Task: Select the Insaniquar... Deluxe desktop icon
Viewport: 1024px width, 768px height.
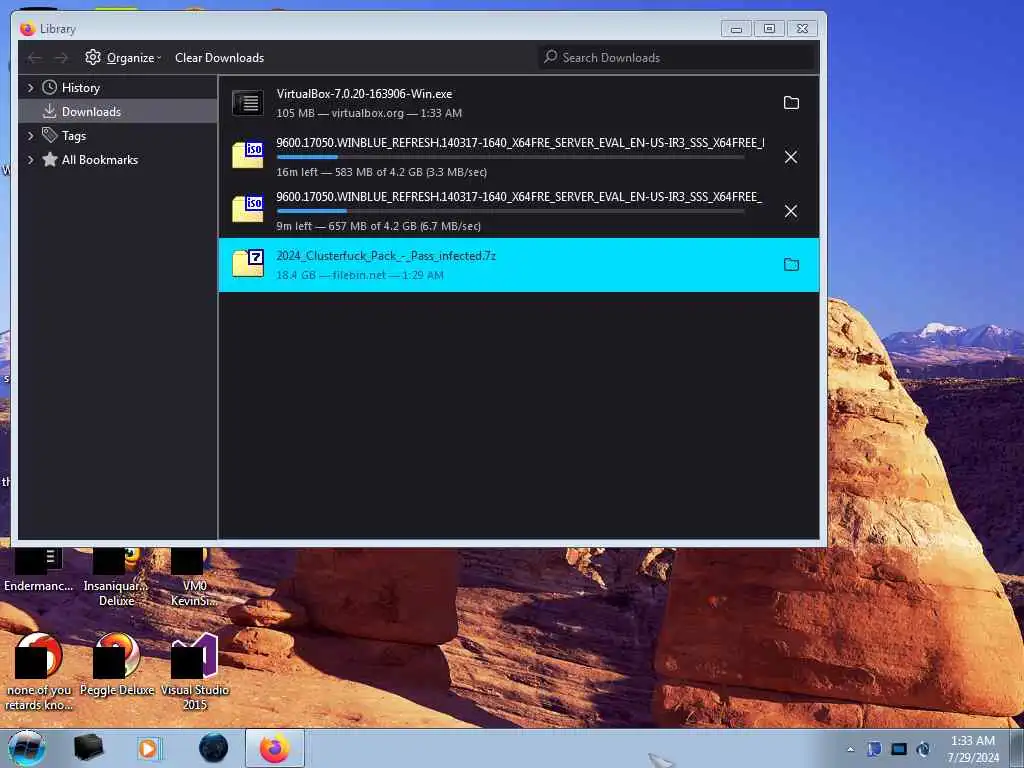Action: coord(116,578)
